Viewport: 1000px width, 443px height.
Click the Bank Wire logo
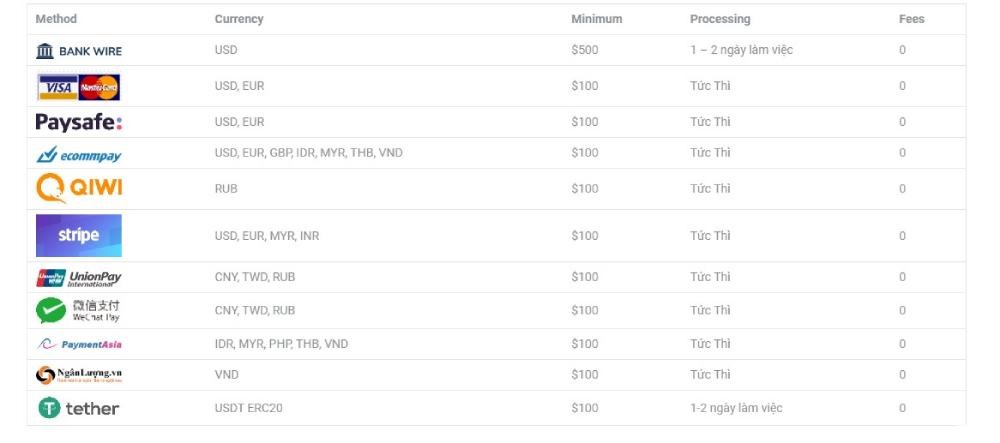[x=79, y=51]
